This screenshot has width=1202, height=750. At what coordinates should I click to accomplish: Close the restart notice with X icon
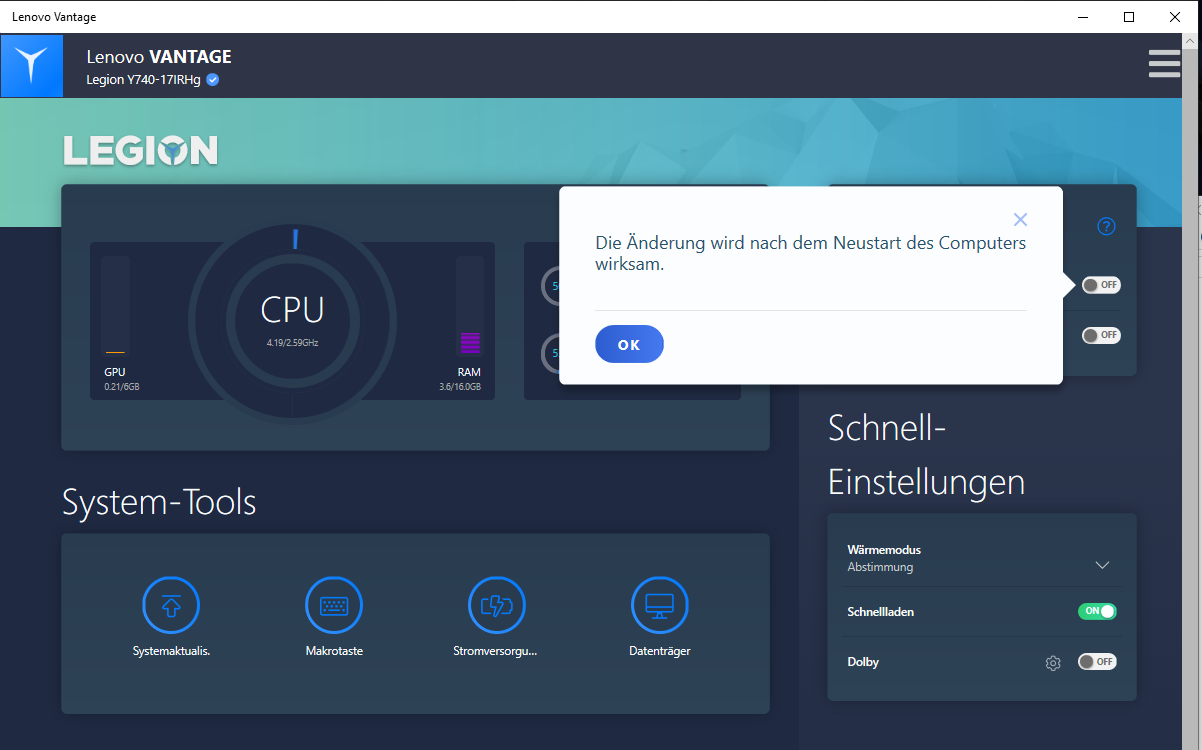pyautogui.click(x=1020, y=220)
